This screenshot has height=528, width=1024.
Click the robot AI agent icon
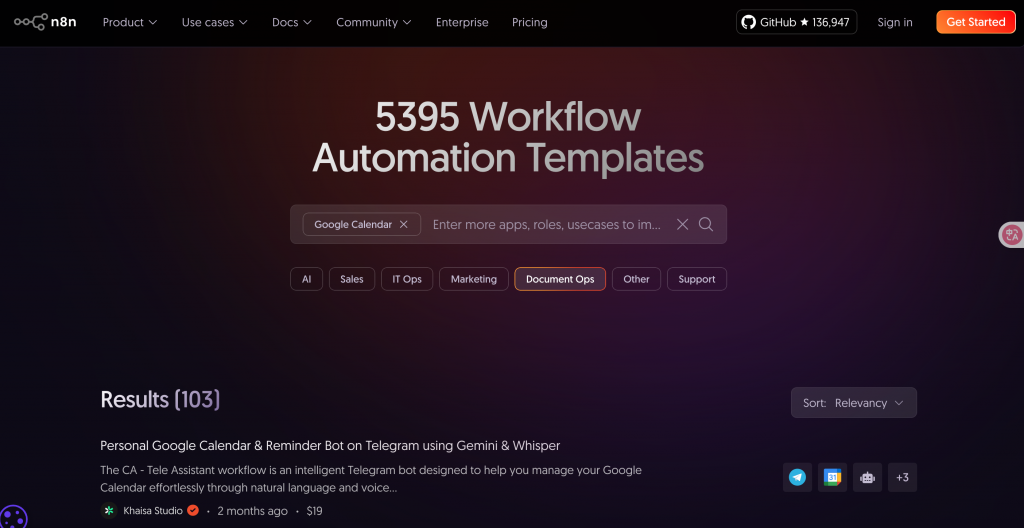pyautogui.click(x=867, y=478)
